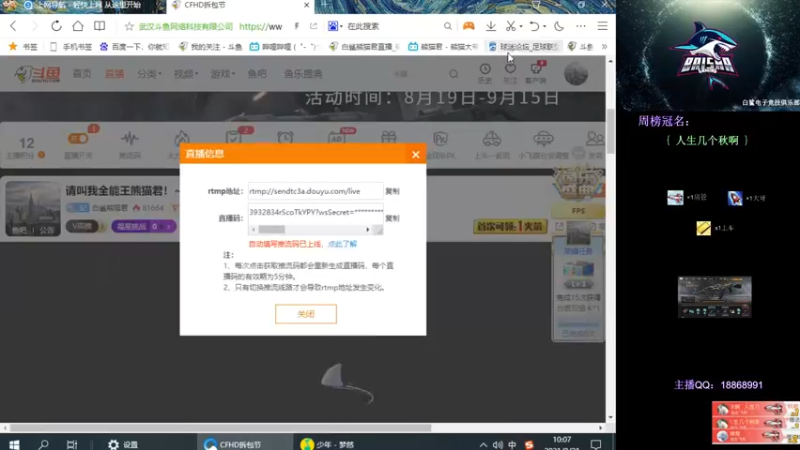Viewport: 800px width, 450px height.
Task: Open the browser hamburger main menu
Action: pyautogui.click(x=603, y=26)
